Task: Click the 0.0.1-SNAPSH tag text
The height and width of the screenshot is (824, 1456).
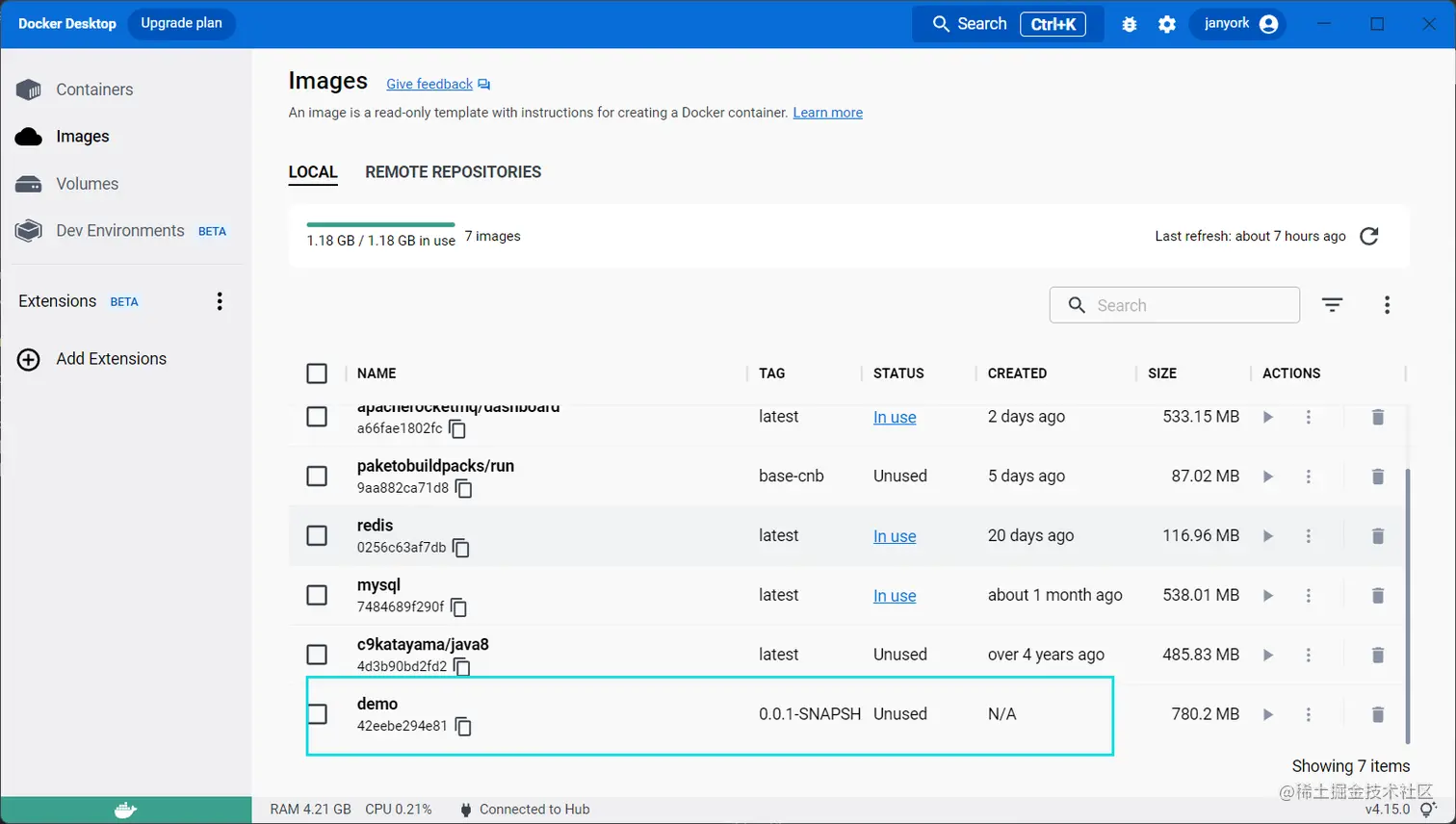Action: coord(810,714)
